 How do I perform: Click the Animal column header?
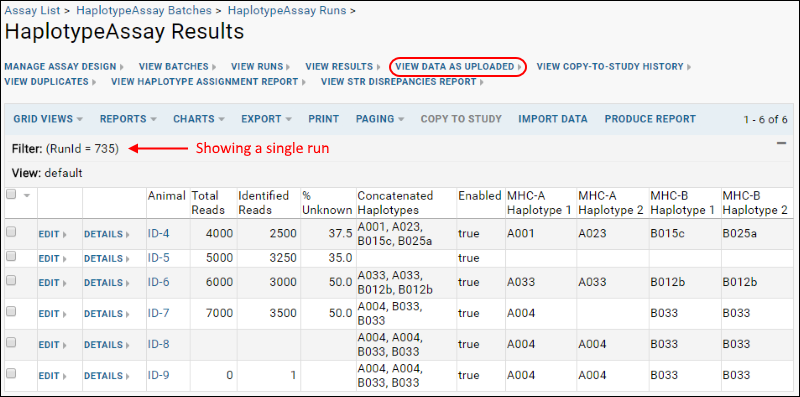(x=166, y=196)
